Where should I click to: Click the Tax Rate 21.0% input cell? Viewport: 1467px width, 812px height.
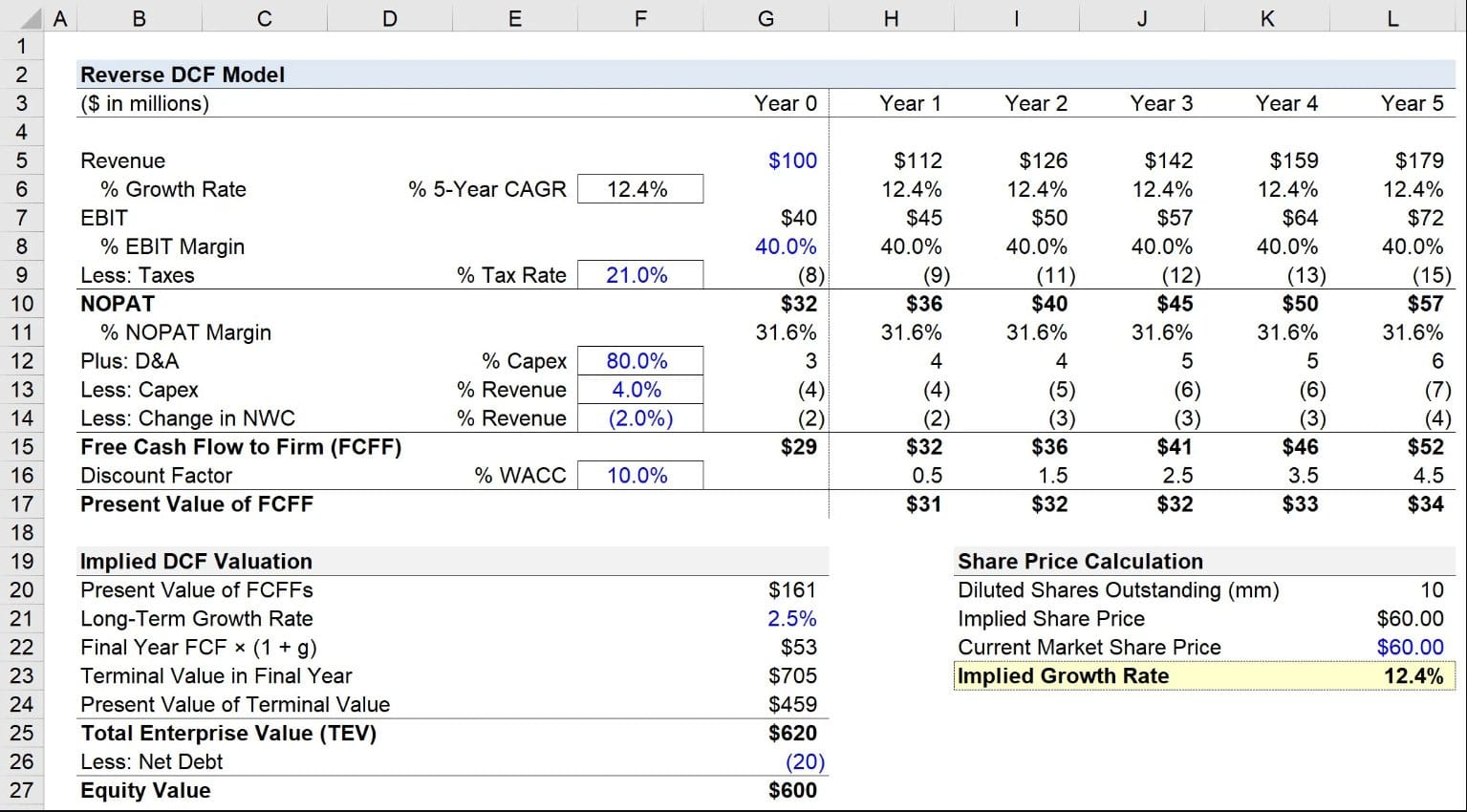[x=639, y=275]
